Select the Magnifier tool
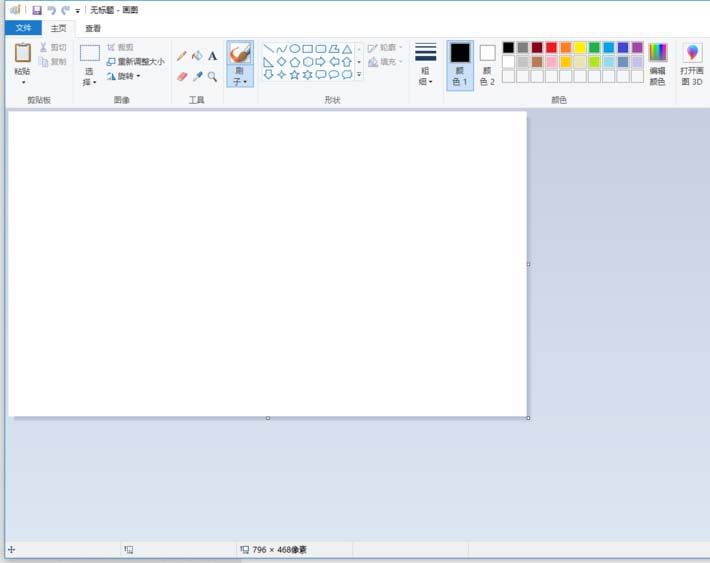This screenshot has width=710, height=563. coord(212,77)
